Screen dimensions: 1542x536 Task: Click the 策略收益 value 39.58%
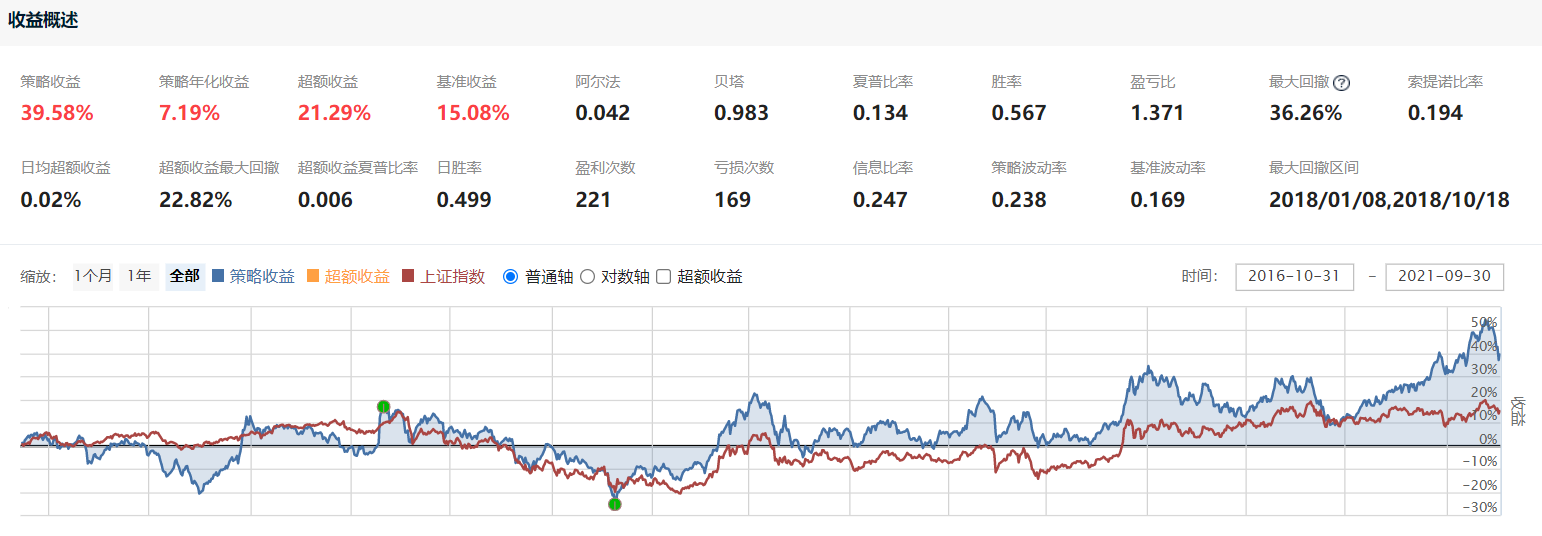(x=57, y=113)
